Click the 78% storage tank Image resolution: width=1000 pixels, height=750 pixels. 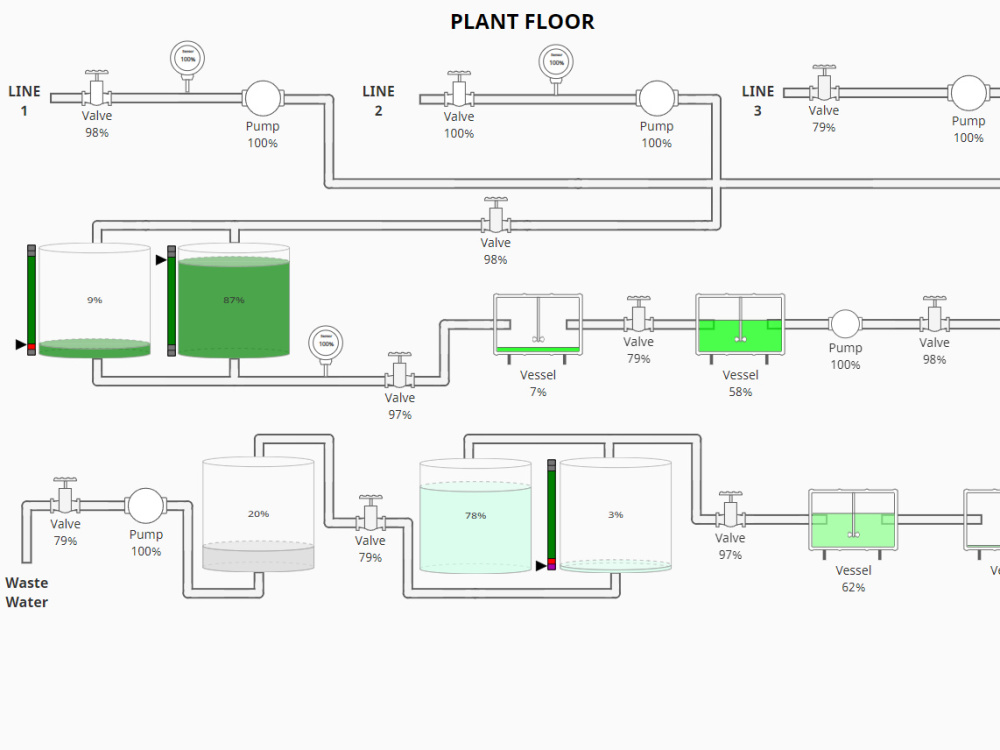(x=476, y=515)
